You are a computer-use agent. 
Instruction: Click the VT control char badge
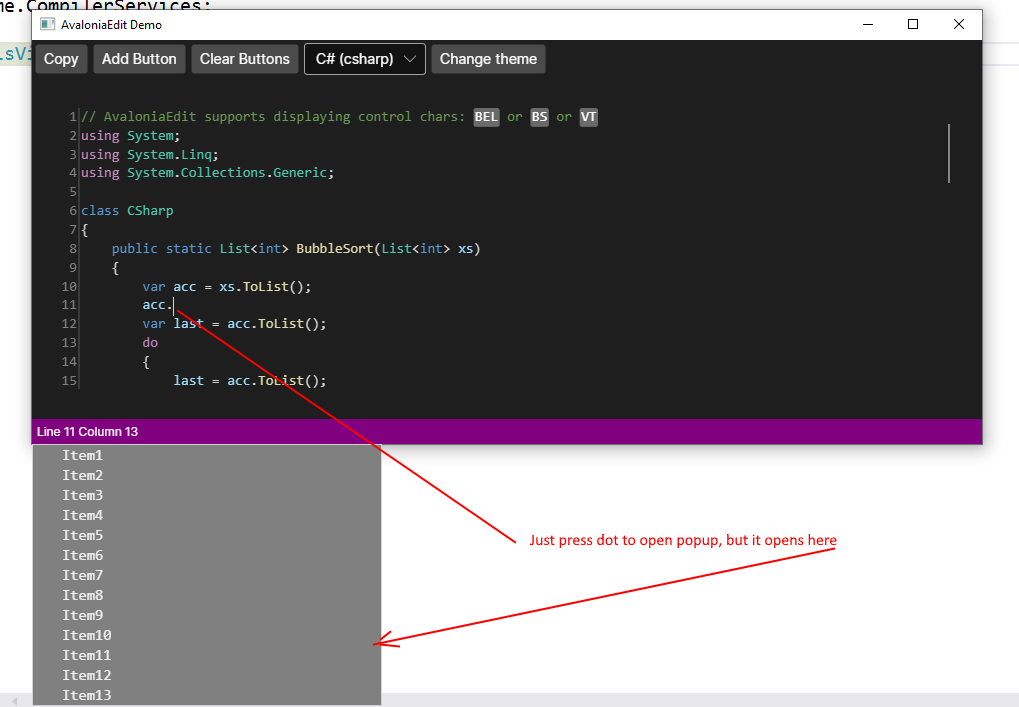(588, 117)
